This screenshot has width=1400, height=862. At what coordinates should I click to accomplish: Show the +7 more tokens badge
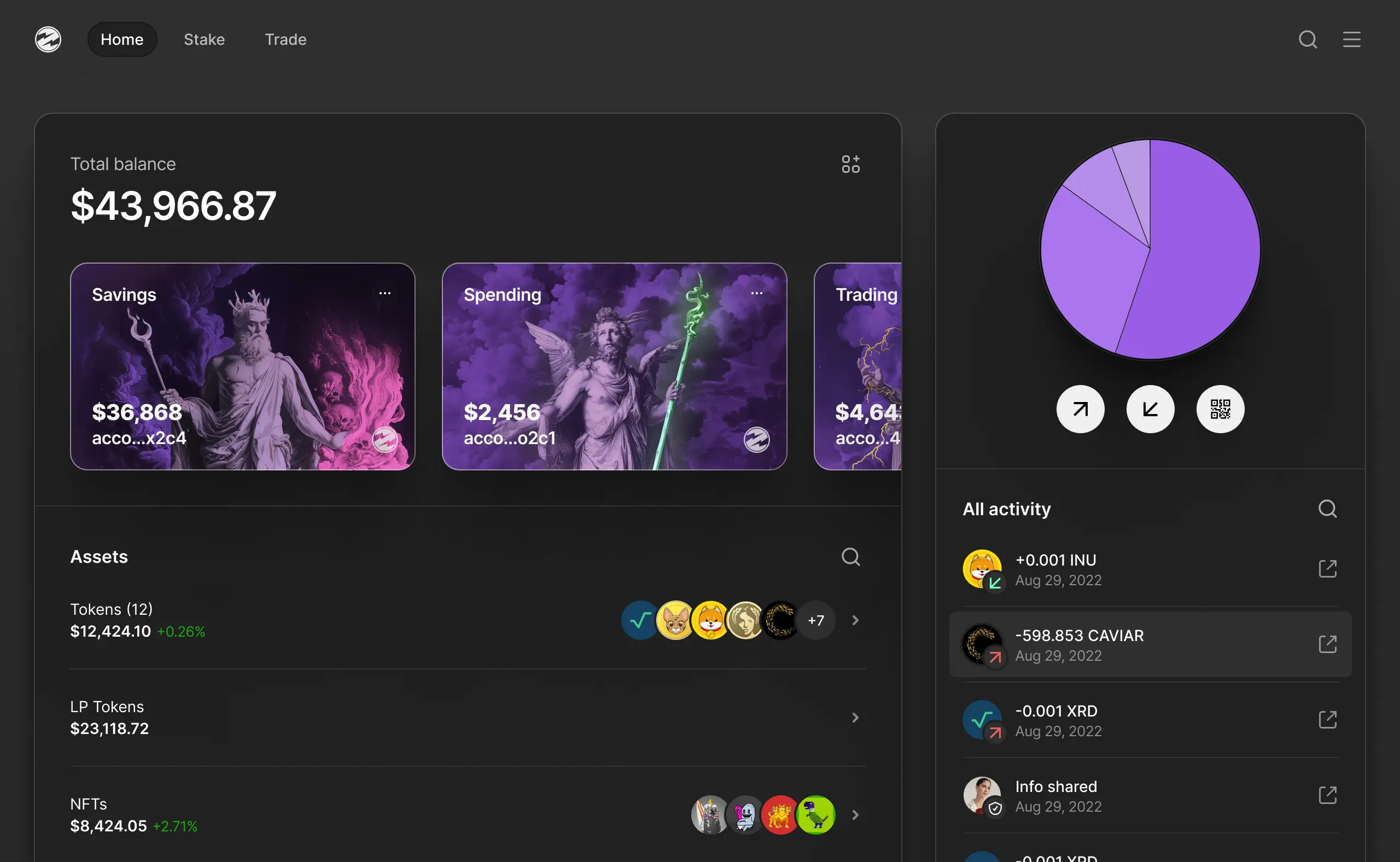pos(816,620)
